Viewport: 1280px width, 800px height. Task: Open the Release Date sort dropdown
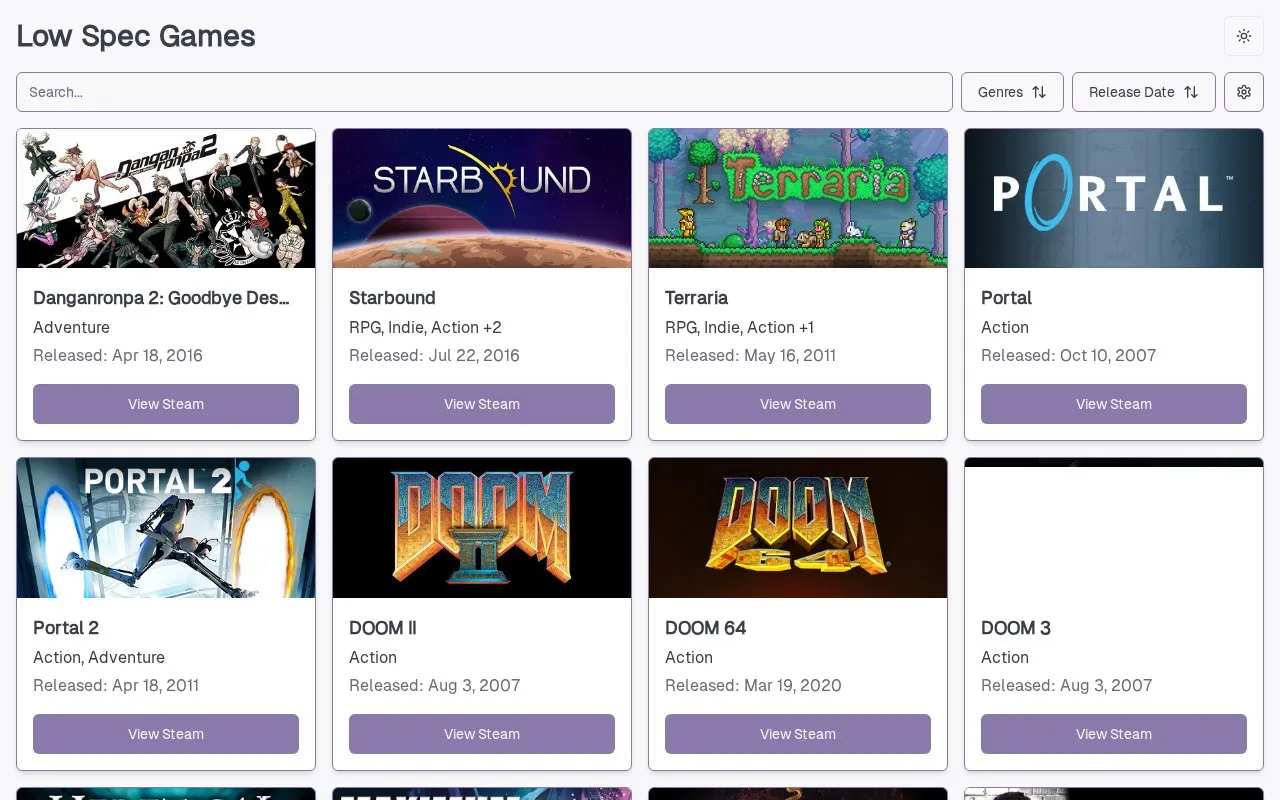click(x=1144, y=92)
